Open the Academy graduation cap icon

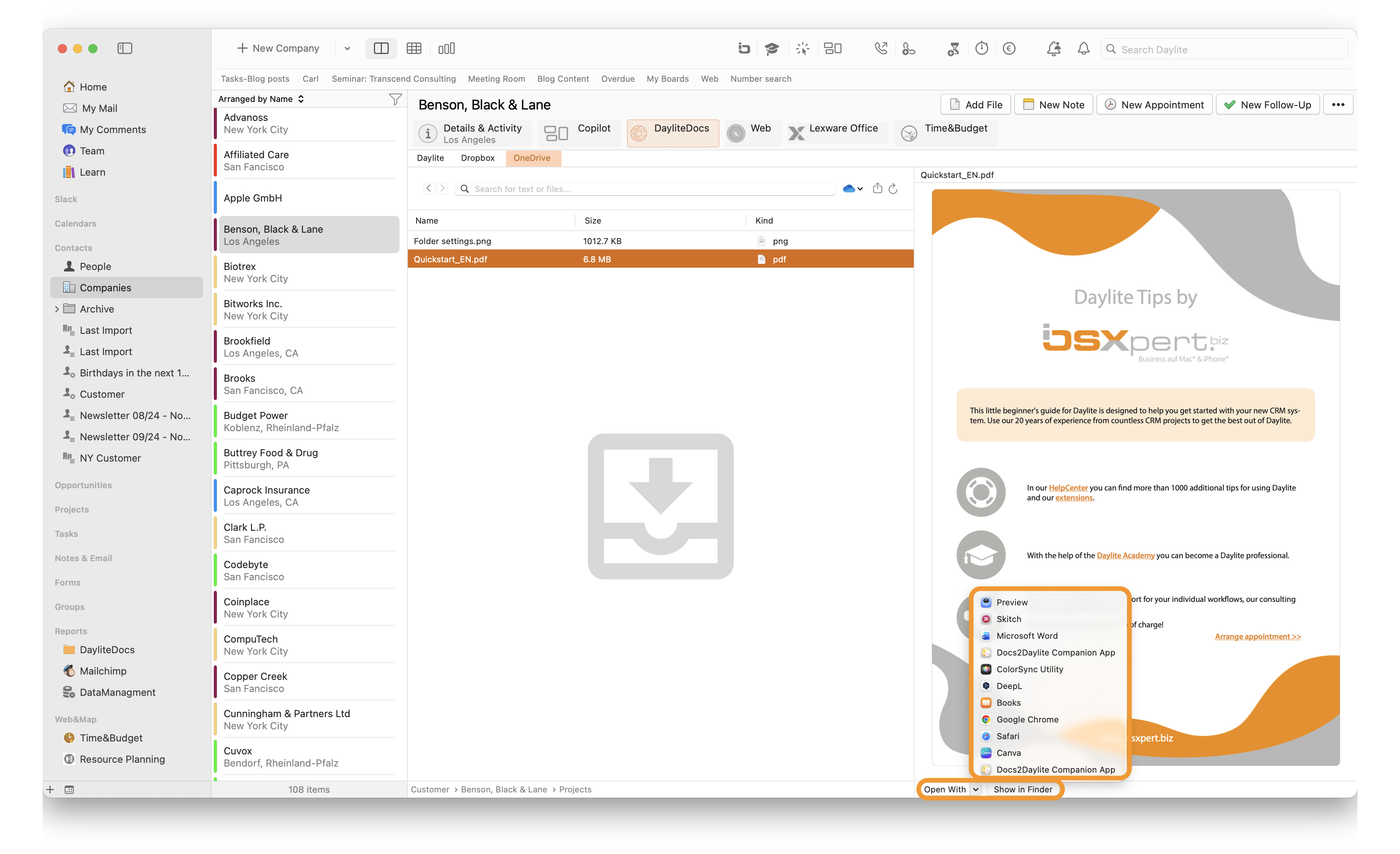click(x=771, y=48)
